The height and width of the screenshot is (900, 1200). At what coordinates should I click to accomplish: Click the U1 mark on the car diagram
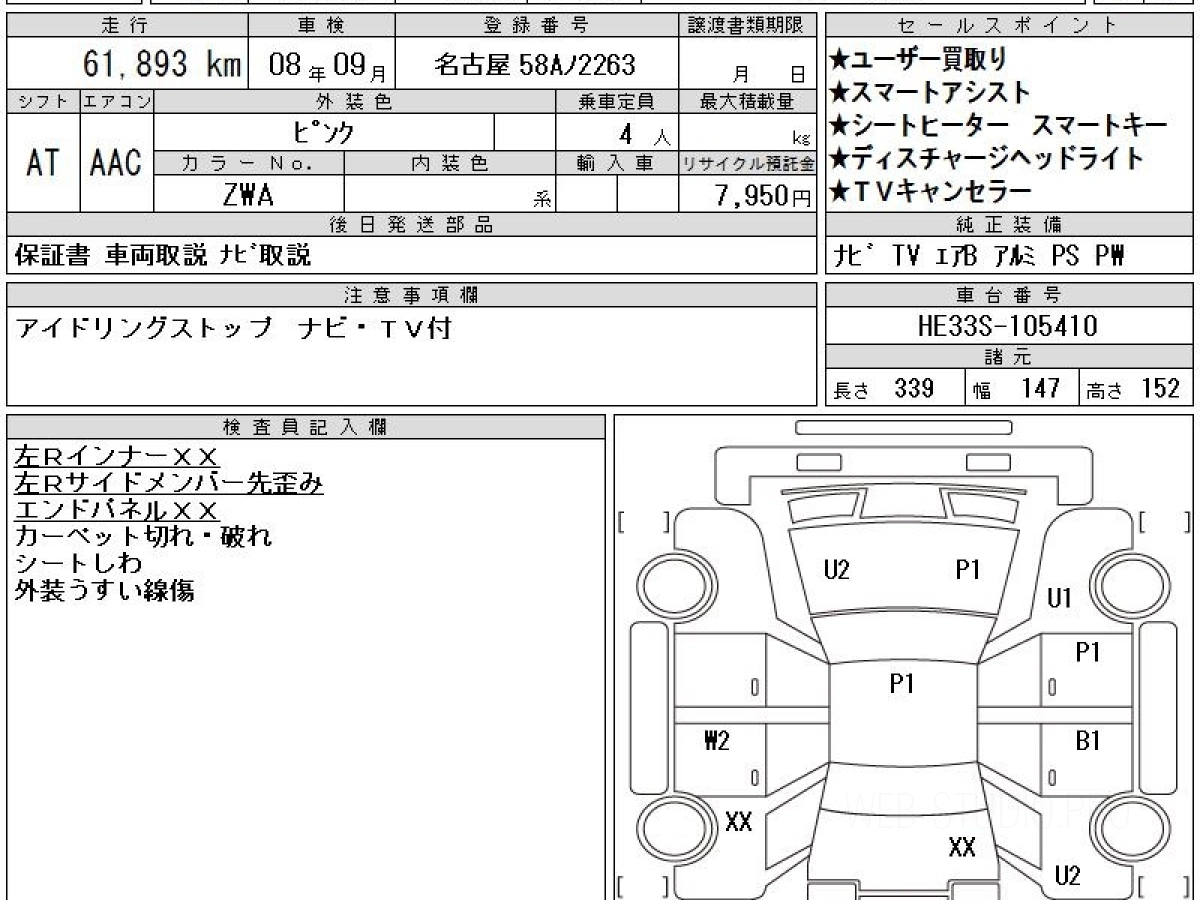coord(1059,599)
